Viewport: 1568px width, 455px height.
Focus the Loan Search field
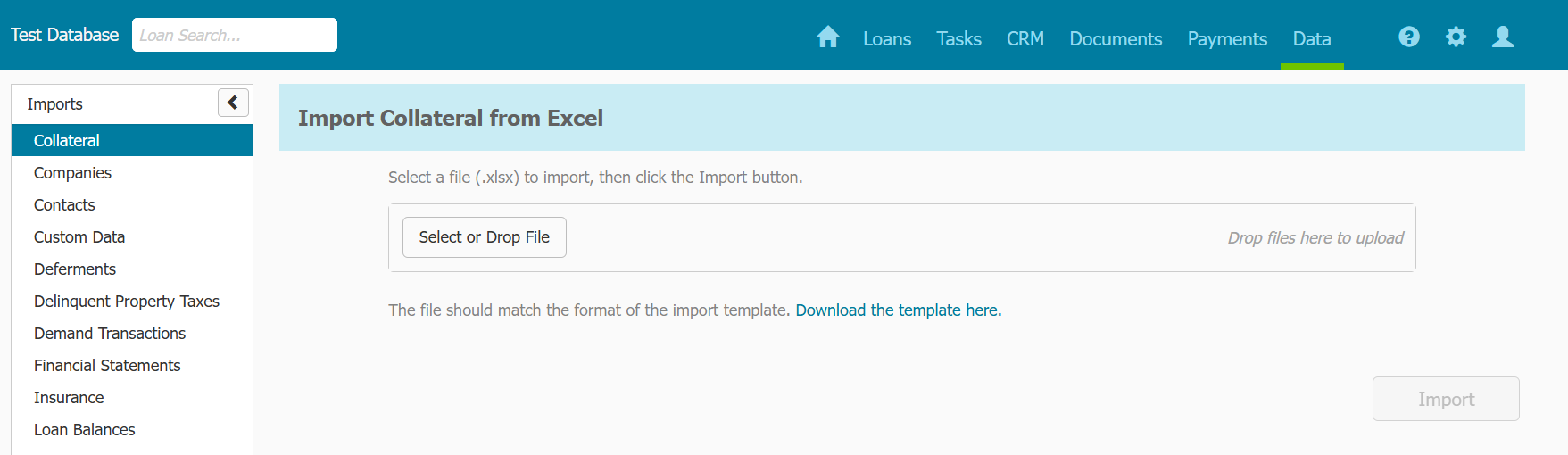click(234, 36)
